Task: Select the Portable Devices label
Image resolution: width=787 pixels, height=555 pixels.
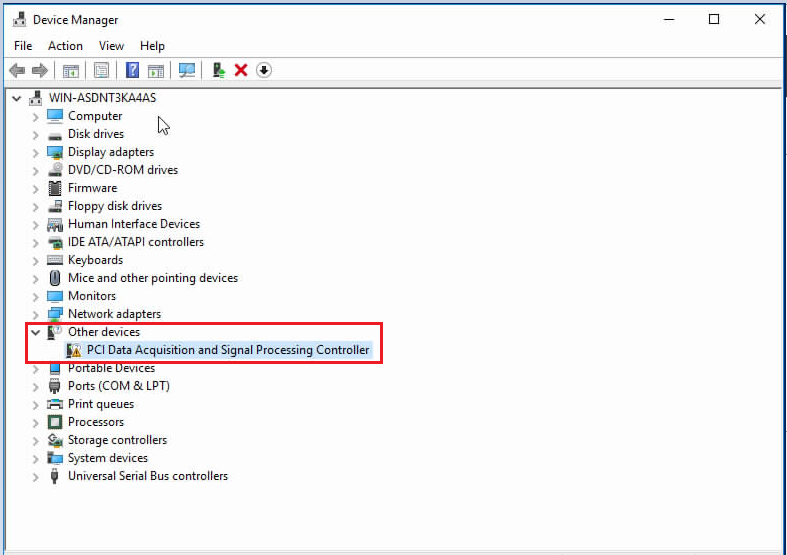Action: [x=111, y=368]
